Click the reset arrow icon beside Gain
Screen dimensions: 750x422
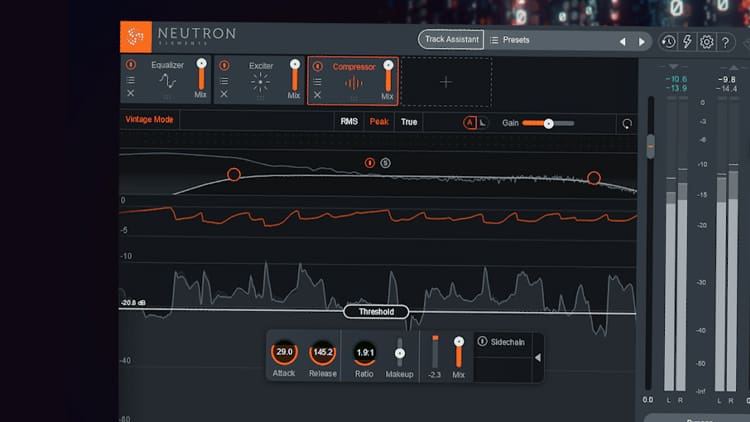[627, 123]
